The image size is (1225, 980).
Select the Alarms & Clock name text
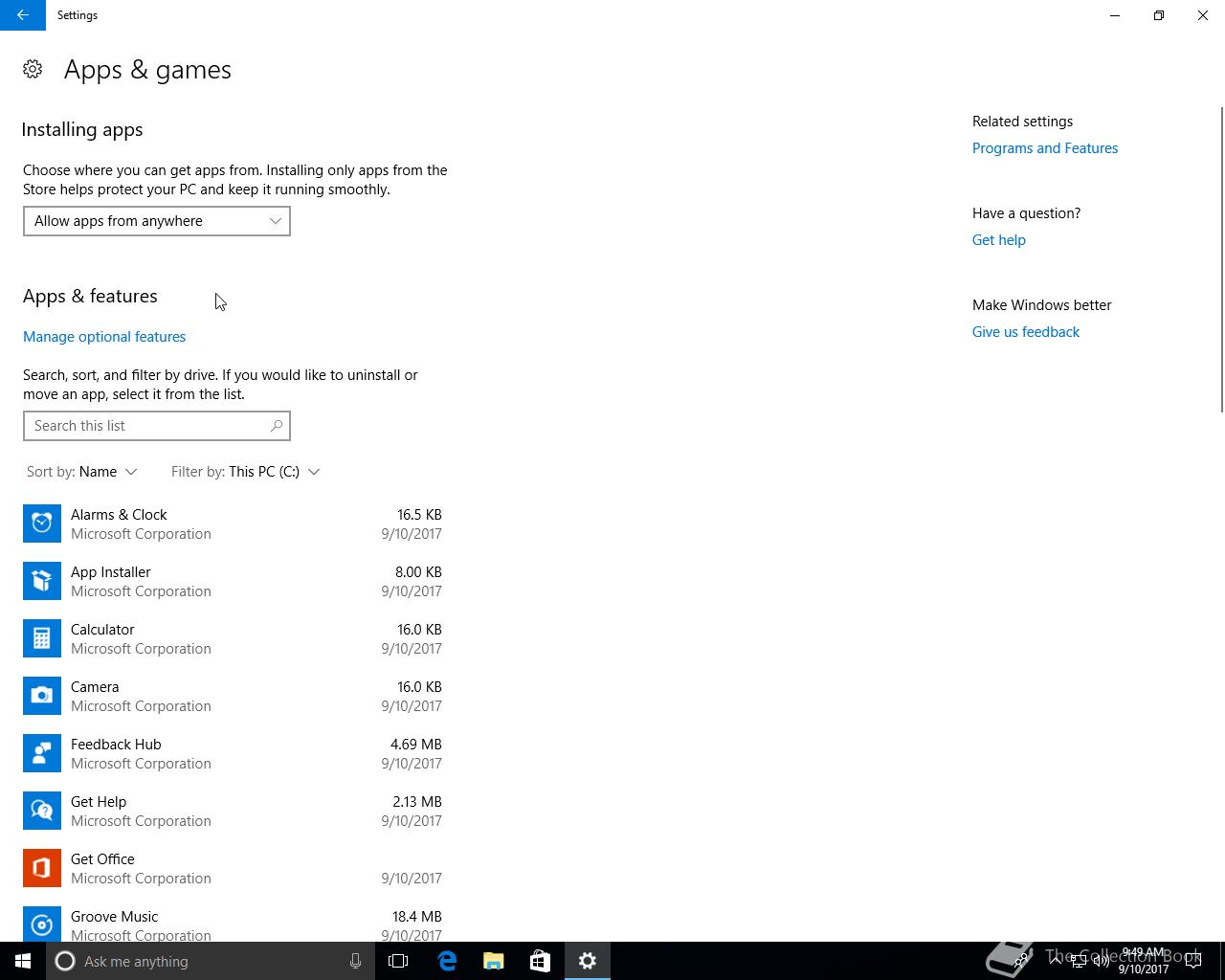click(119, 515)
